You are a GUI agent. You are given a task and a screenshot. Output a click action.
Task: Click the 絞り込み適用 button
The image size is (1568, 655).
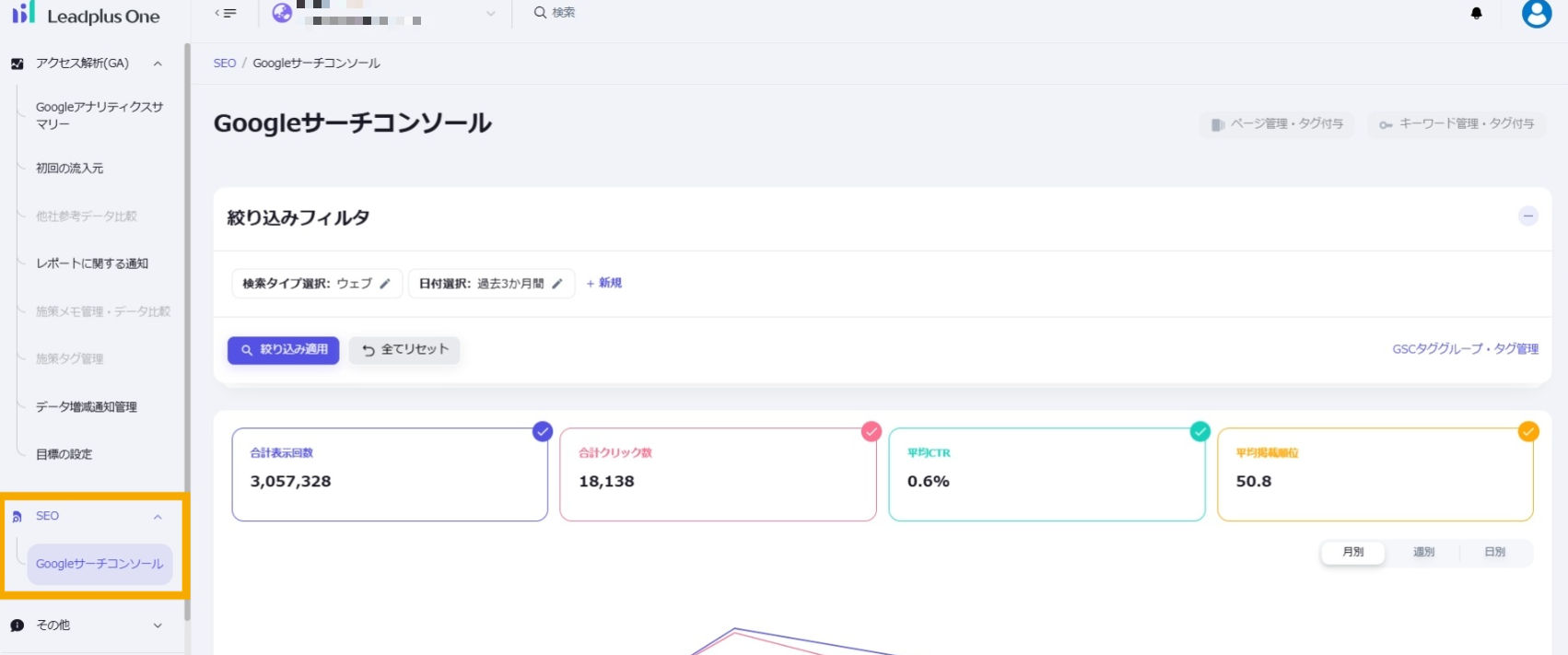[x=284, y=350]
